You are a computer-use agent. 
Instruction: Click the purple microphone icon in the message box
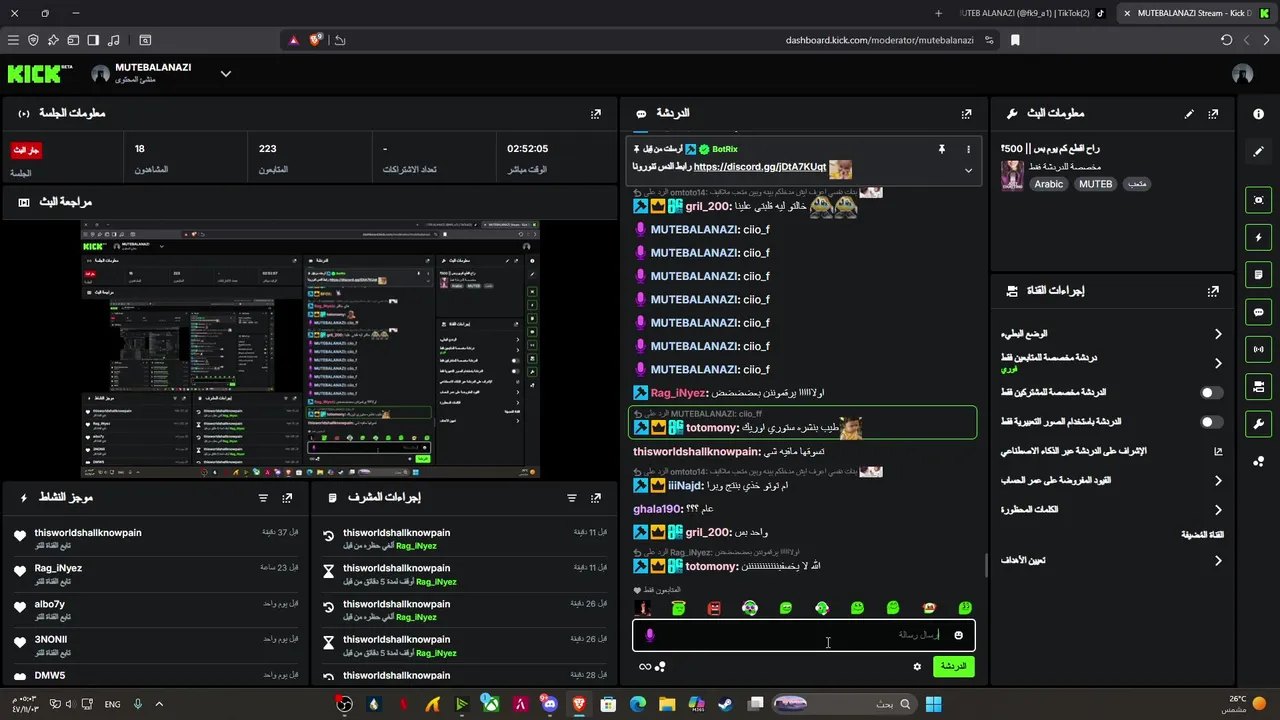649,635
